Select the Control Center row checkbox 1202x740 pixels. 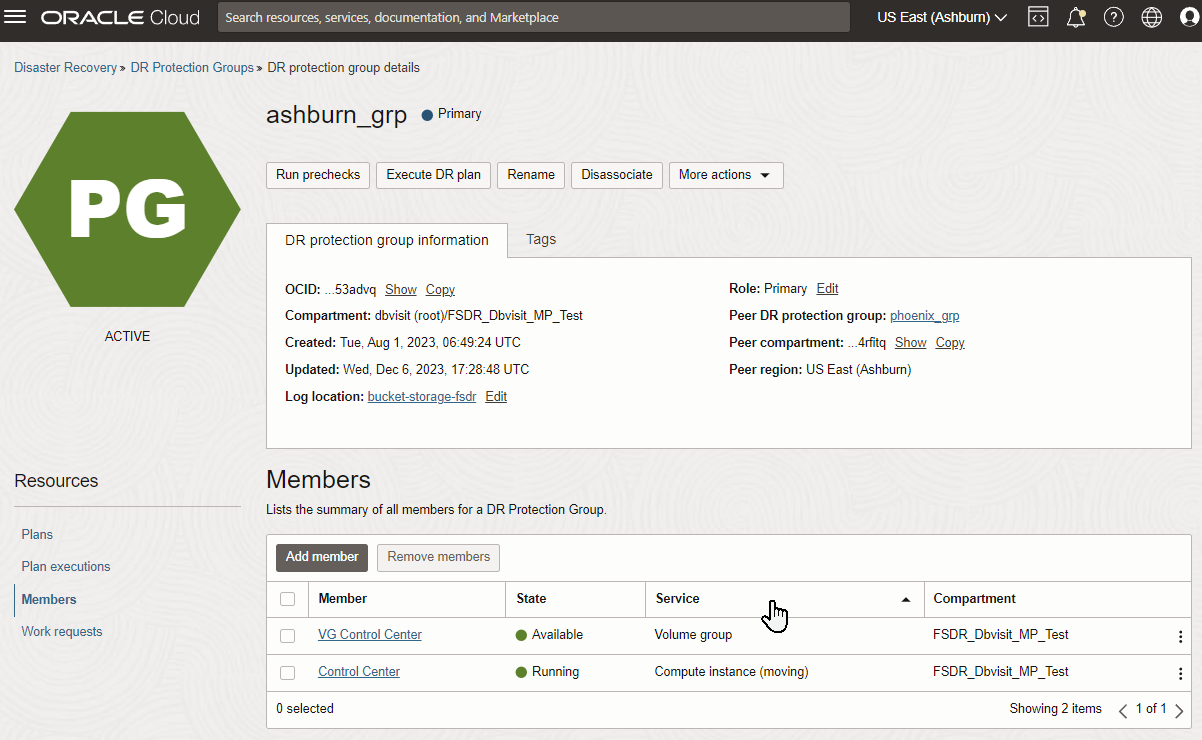click(x=288, y=672)
